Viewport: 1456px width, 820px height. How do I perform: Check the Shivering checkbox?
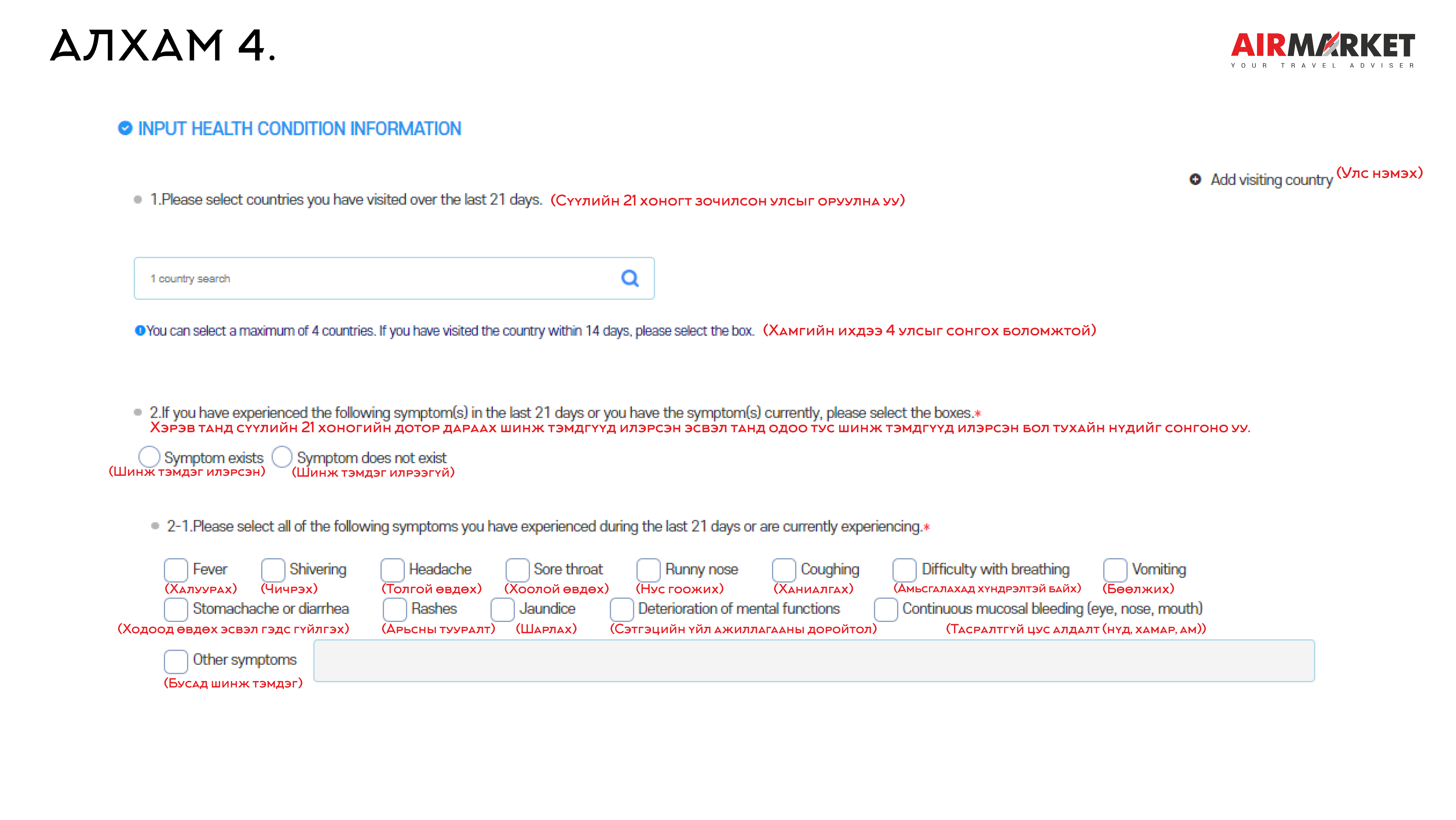click(273, 570)
